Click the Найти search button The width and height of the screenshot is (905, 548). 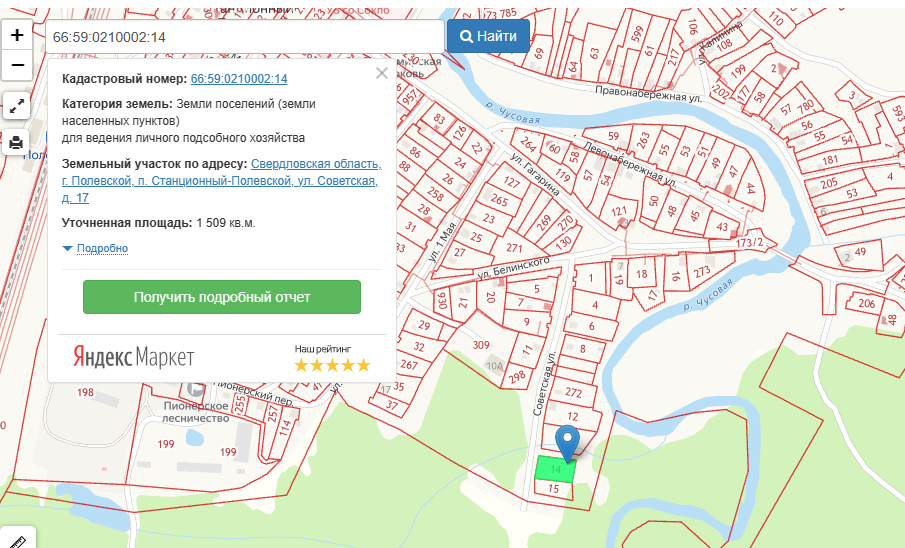[488, 36]
